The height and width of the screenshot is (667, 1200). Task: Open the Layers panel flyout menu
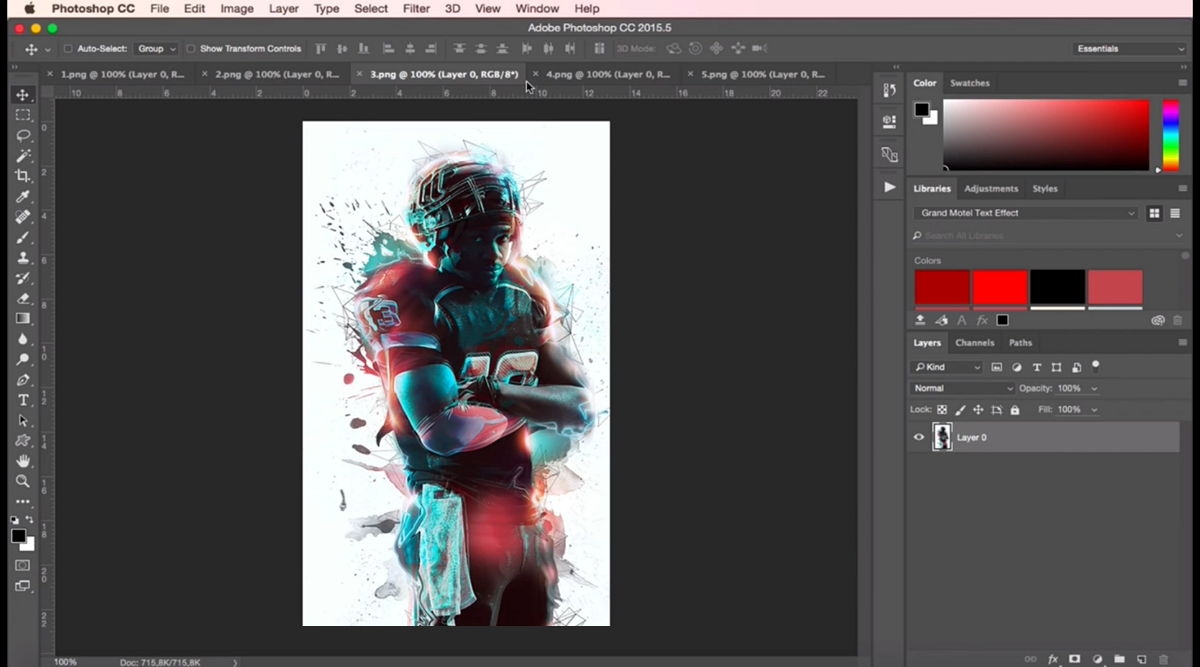tap(1182, 342)
